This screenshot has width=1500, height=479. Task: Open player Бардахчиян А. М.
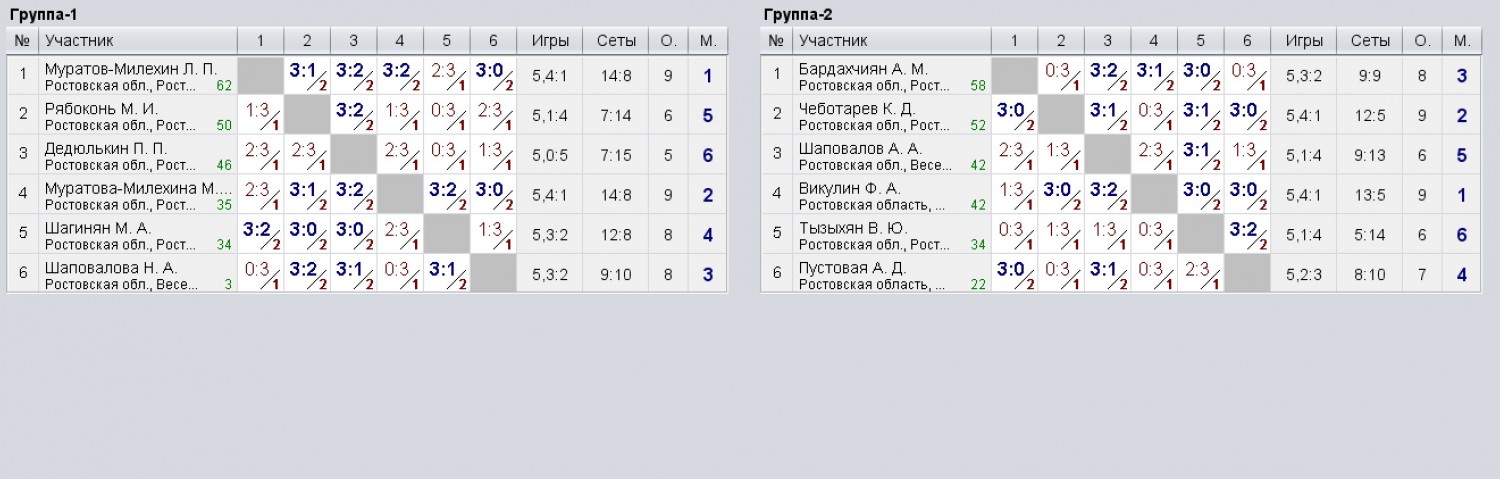[863, 69]
